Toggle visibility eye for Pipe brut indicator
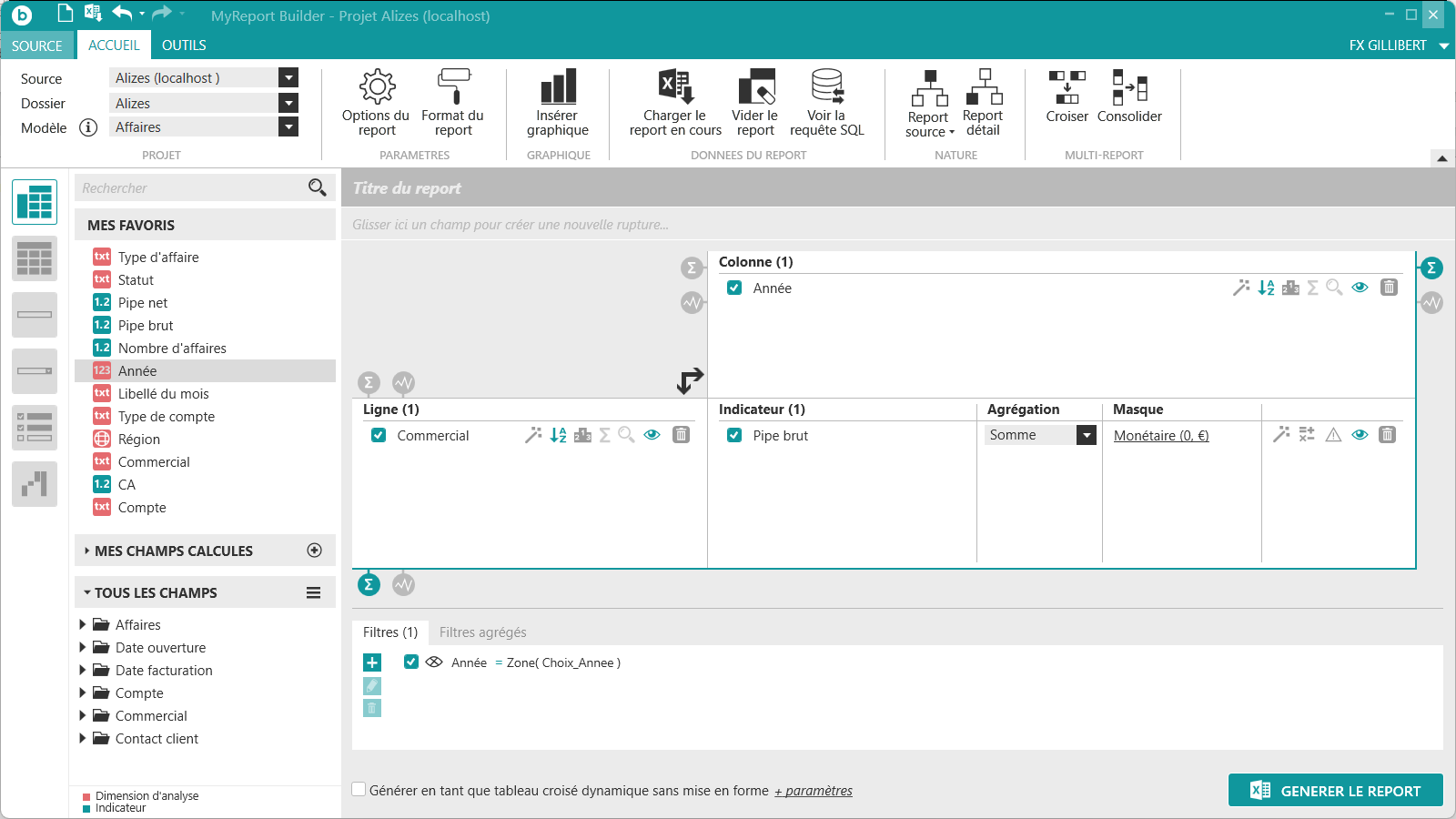Image resolution: width=1456 pixels, height=819 pixels. tap(1360, 435)
